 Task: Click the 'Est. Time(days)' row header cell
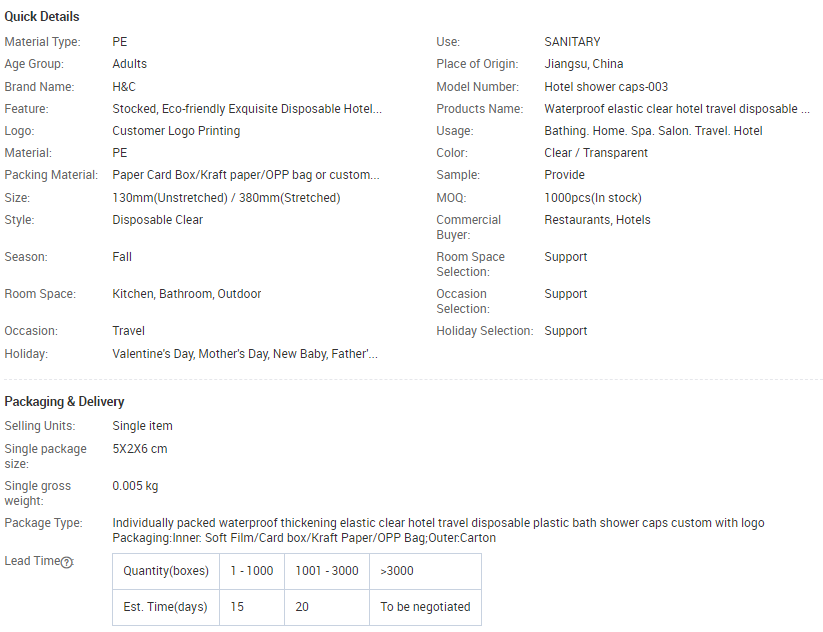(166, 607)
